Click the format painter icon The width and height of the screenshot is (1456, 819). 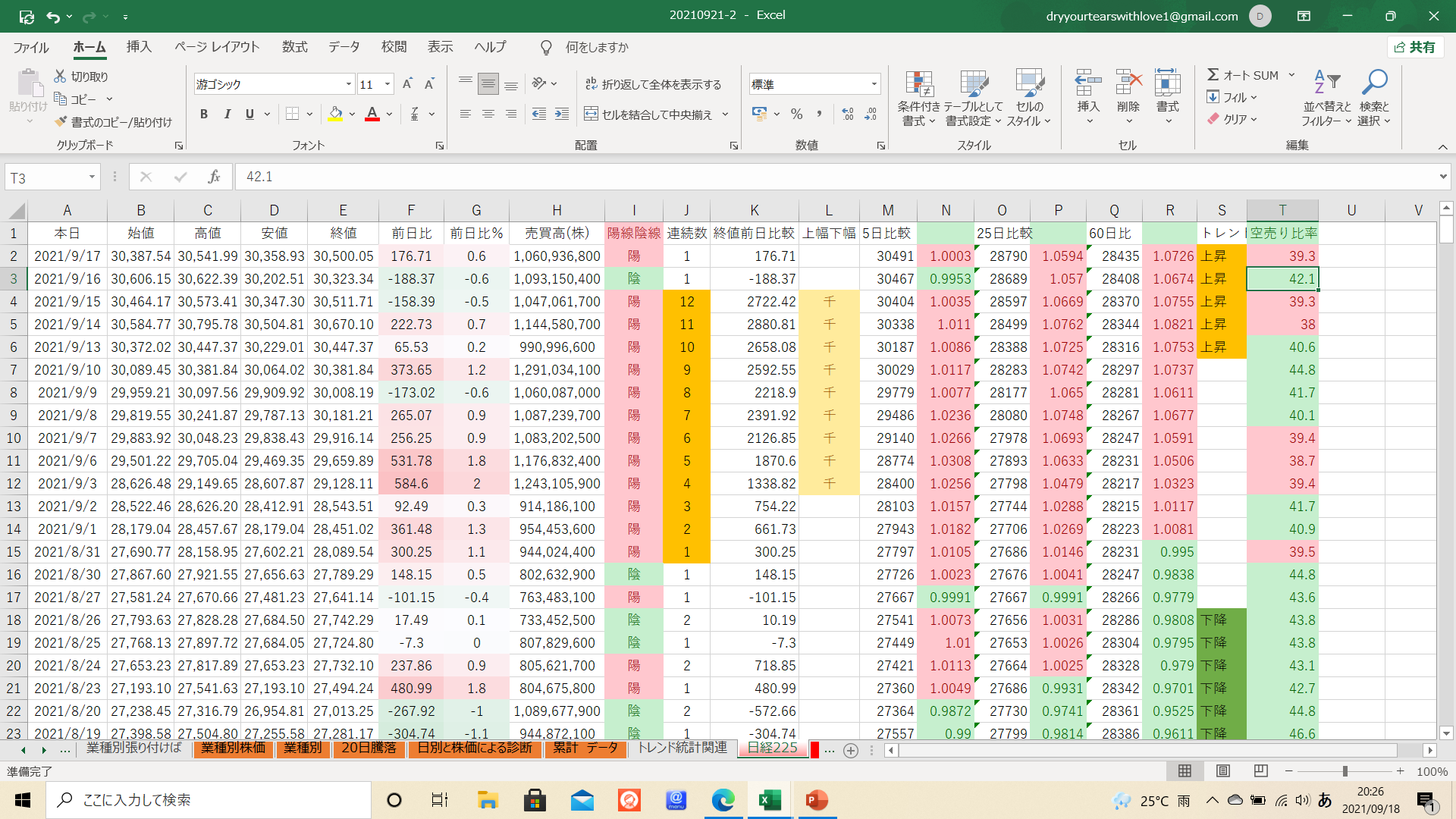(x=61, y=122)
